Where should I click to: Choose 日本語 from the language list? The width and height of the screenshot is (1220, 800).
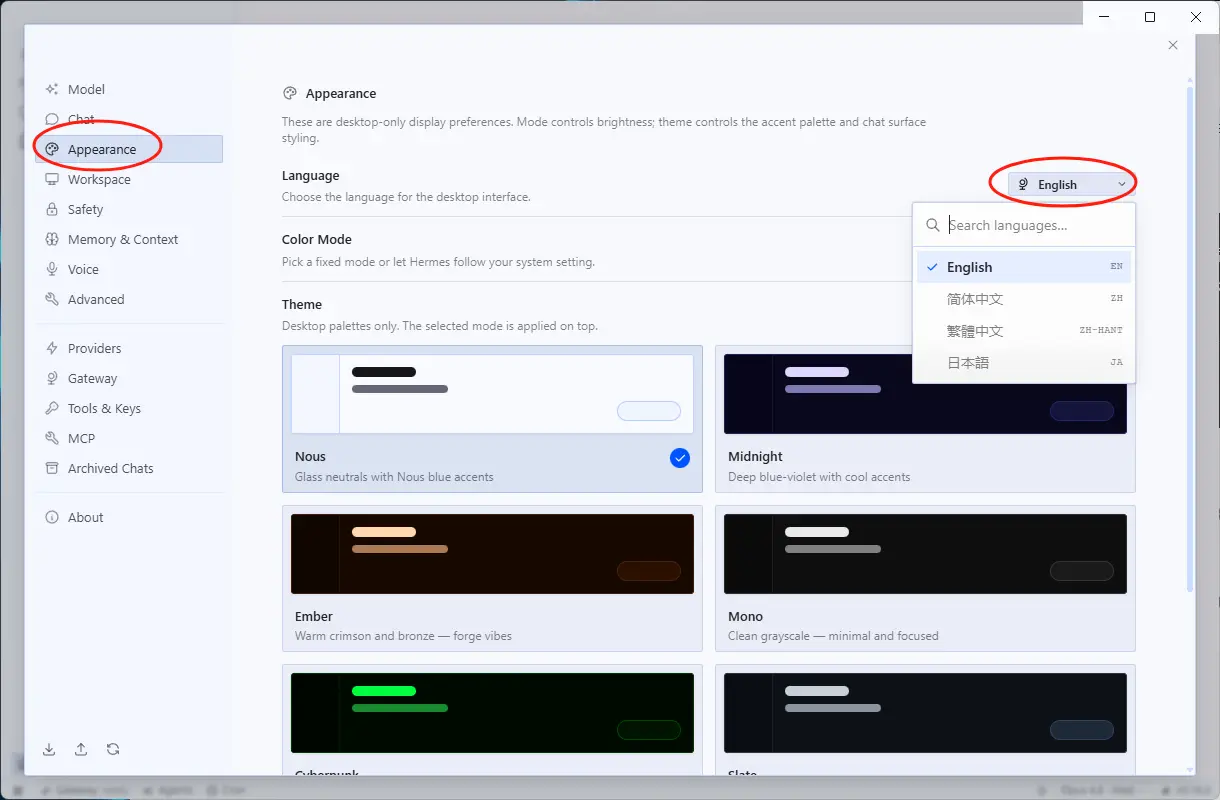tap(1024, 363)
